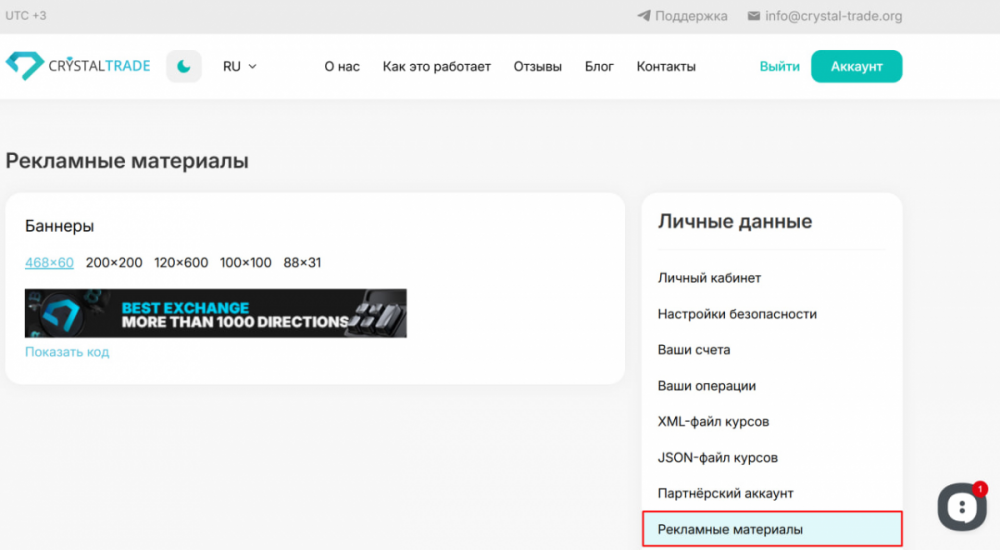Open the Отзывы page
This screenshot has height=550, width=1000.
point(538,67)
